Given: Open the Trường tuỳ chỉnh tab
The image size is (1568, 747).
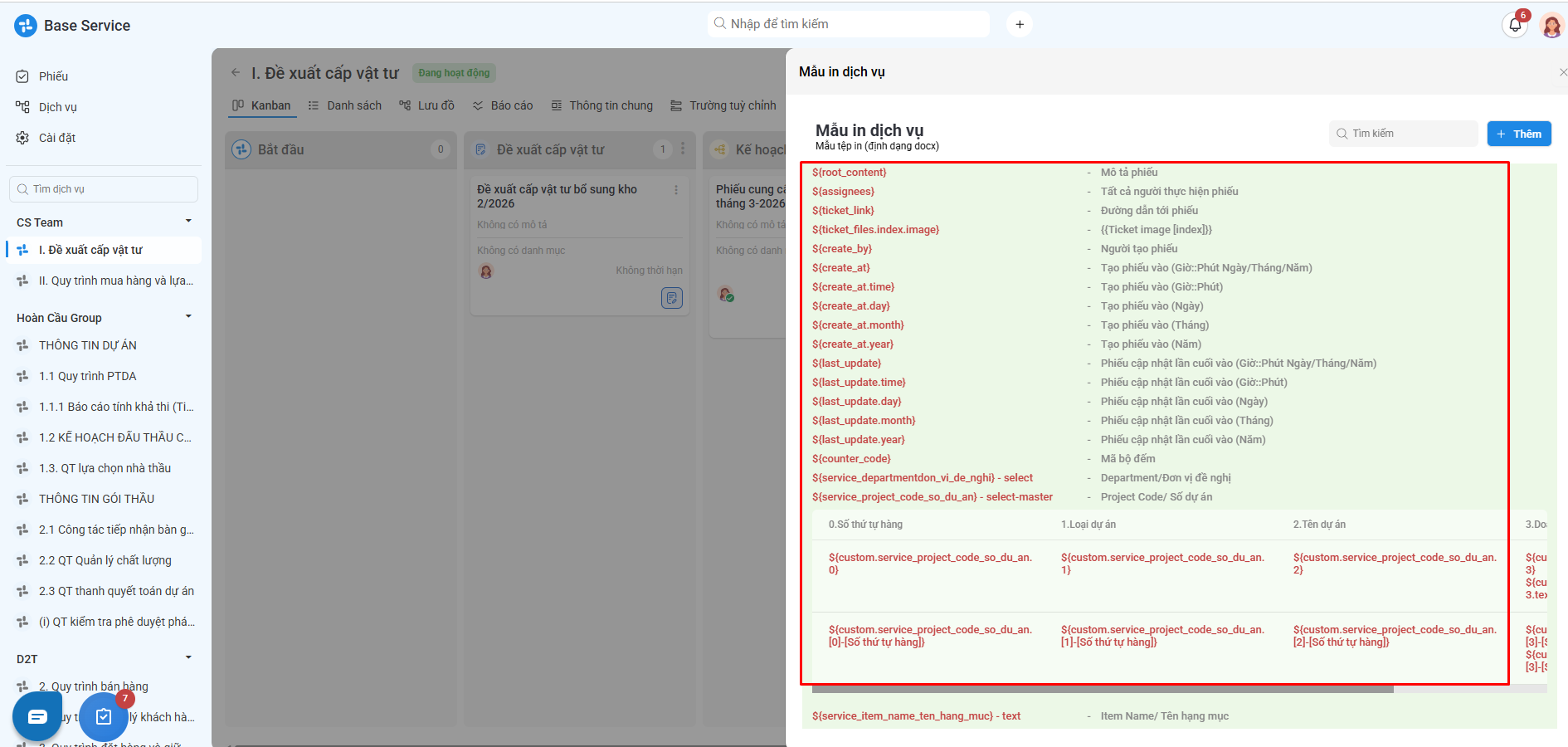Looking at the screenshot, I should point(723,105).
